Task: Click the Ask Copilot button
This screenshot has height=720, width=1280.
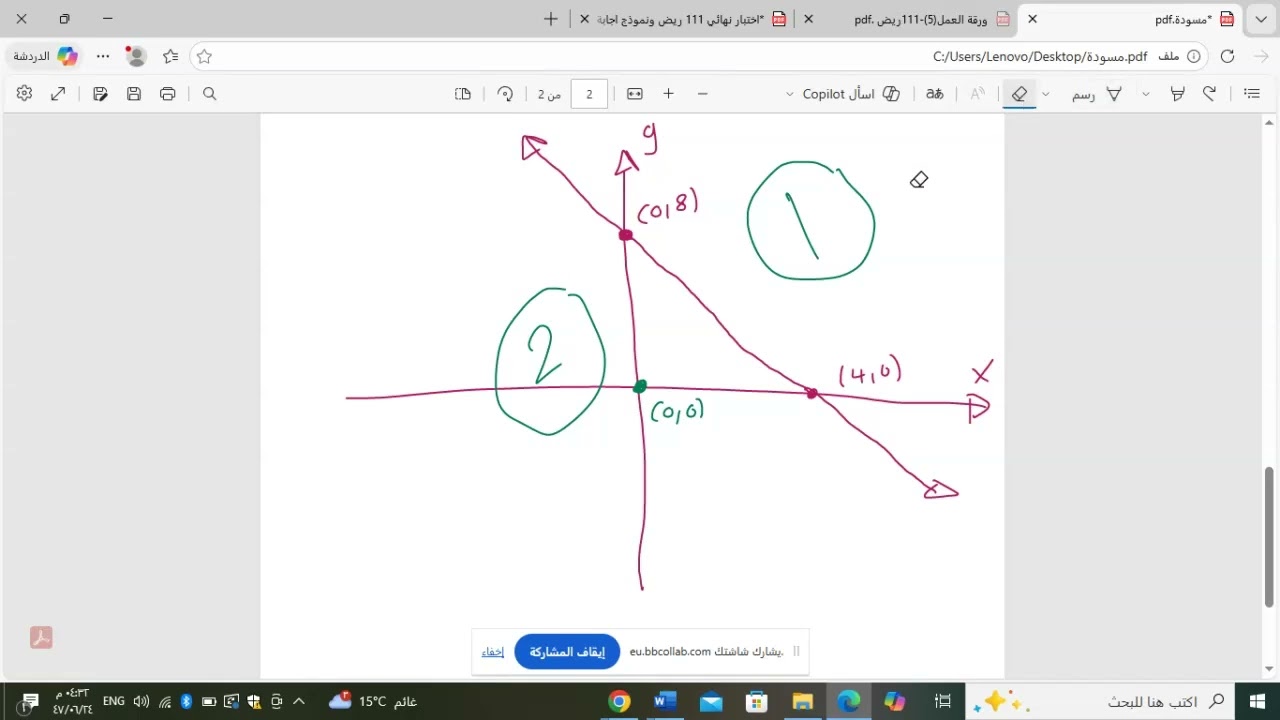Action: (x=851, y=94)
